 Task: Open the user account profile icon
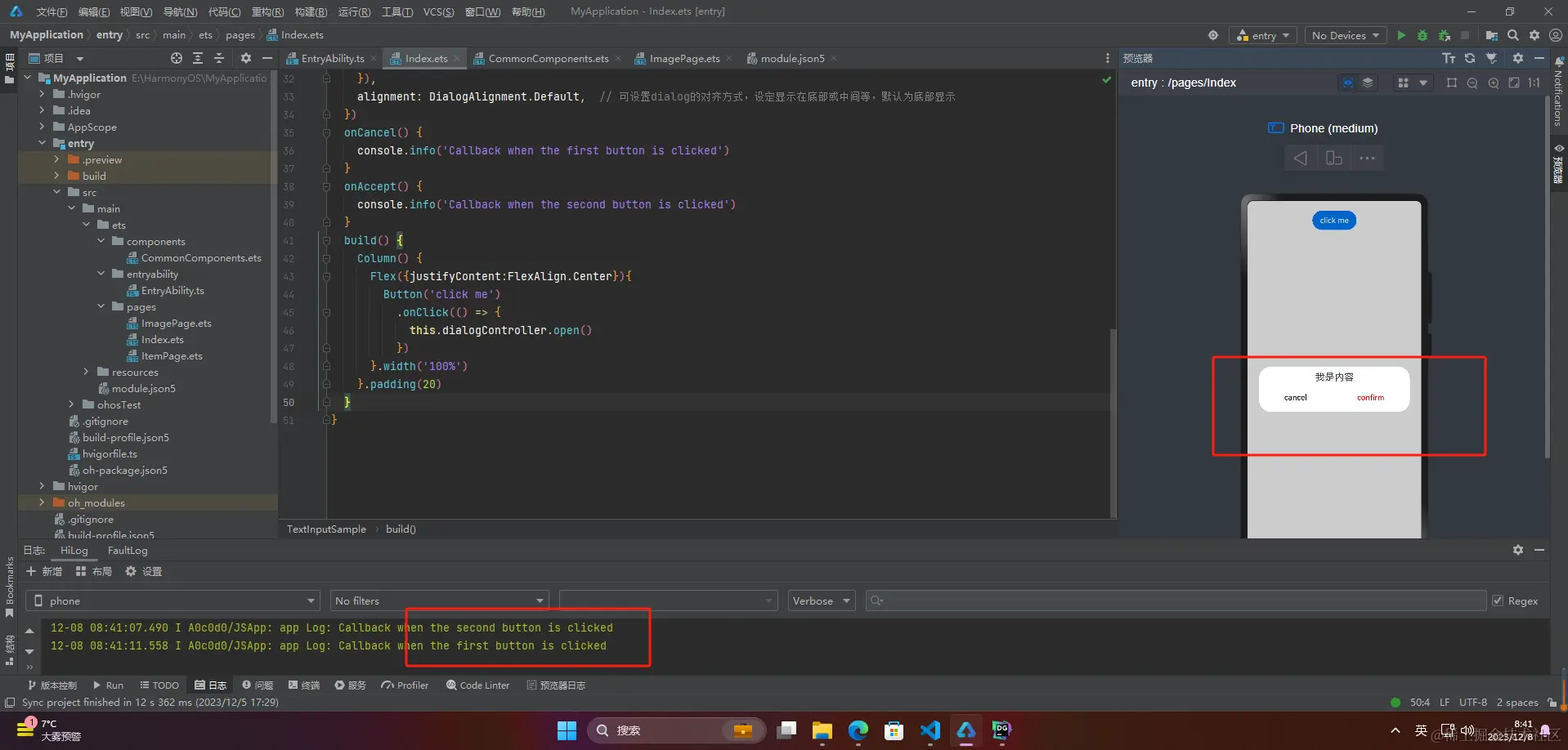coord(1556,35)
